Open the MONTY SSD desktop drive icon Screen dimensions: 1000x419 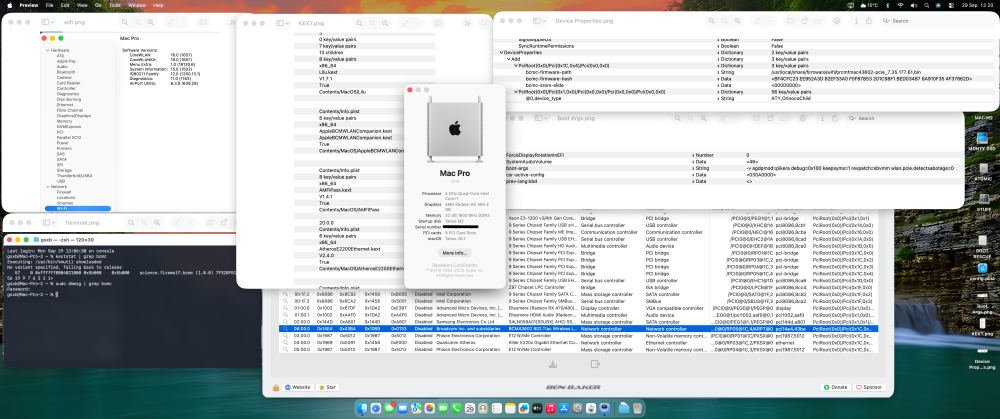[982, 140]
